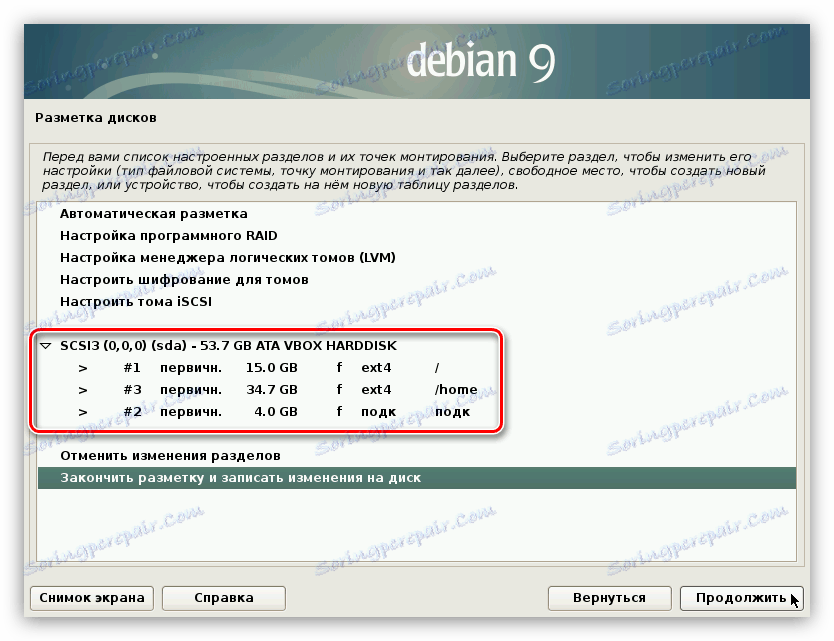Click the #2 partition number
The width and height of the screenshot is (834, 641).
tap(132, 412)
